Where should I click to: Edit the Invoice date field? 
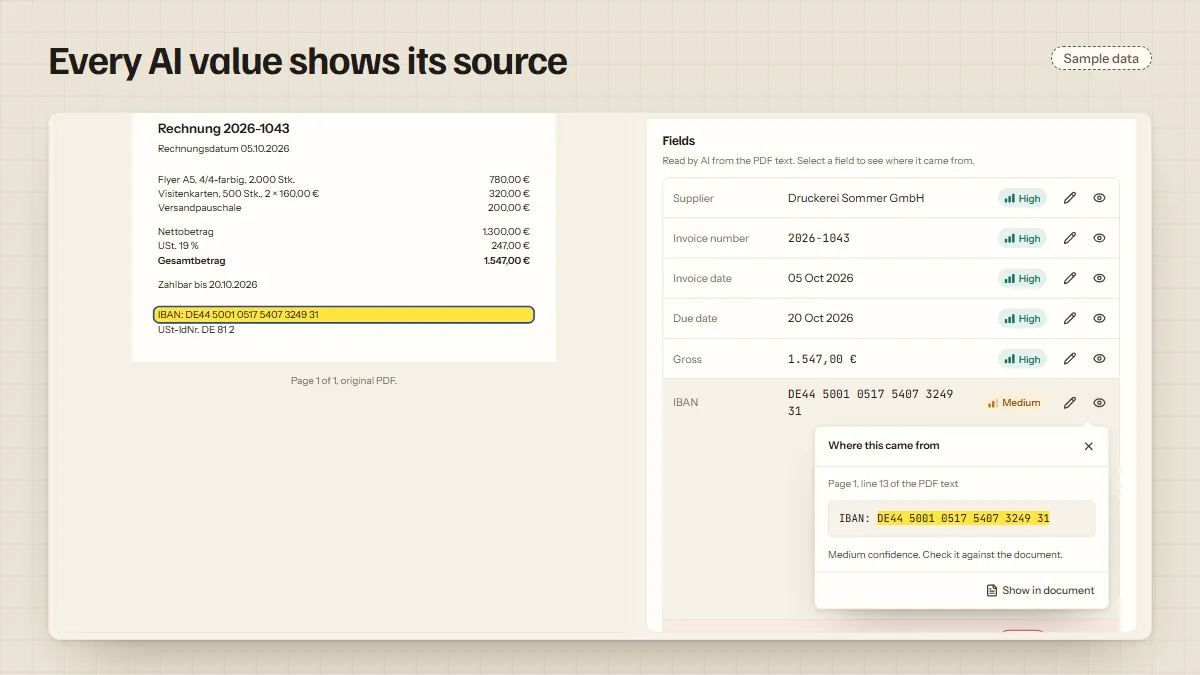tap(1070, 278)
